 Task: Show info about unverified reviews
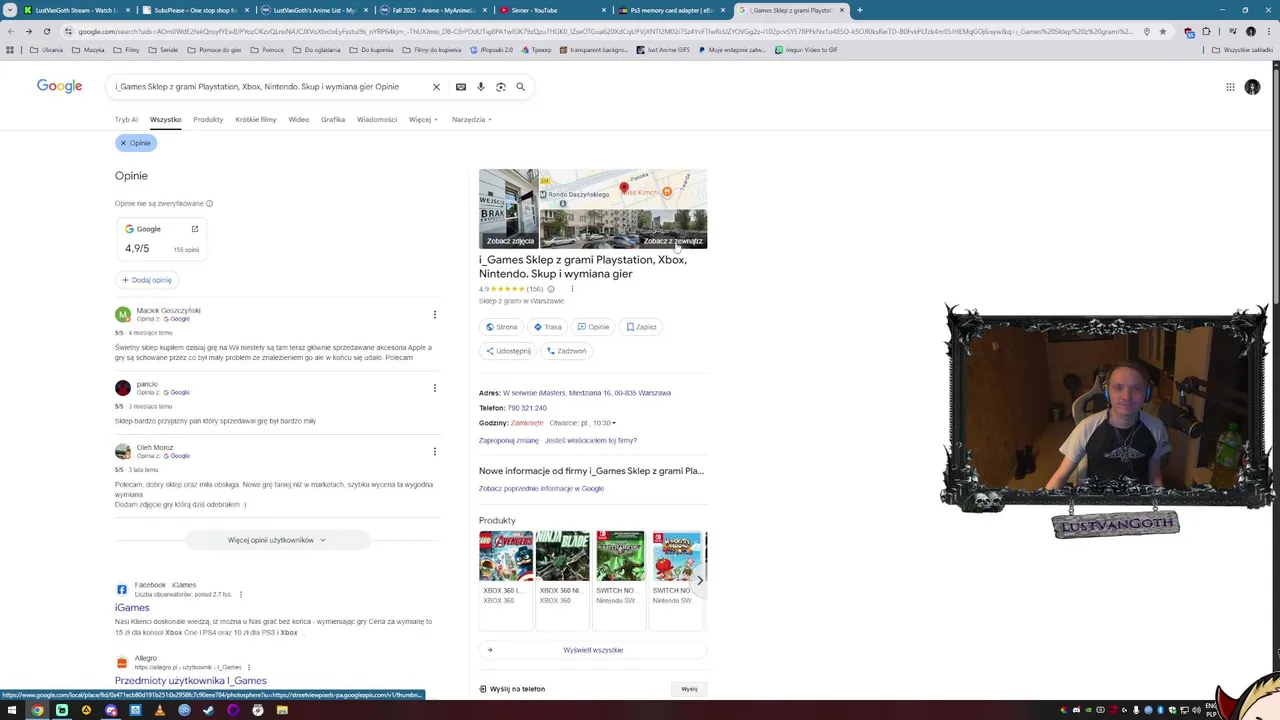pyautogui.click(x=209, y=204)
